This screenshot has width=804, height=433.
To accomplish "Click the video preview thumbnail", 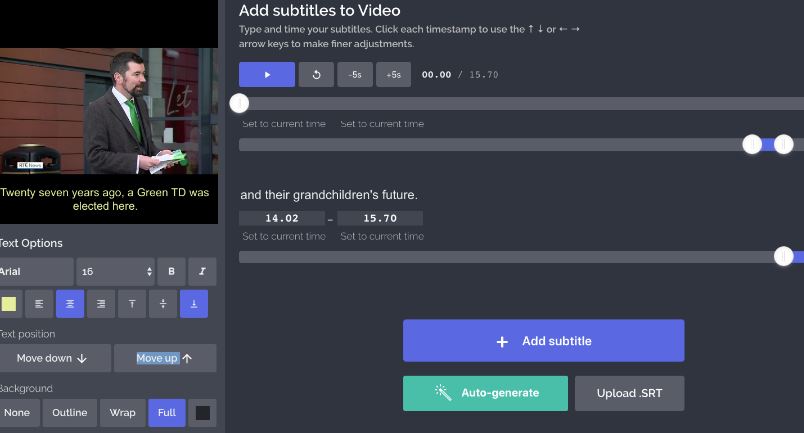I will (109, 111).
